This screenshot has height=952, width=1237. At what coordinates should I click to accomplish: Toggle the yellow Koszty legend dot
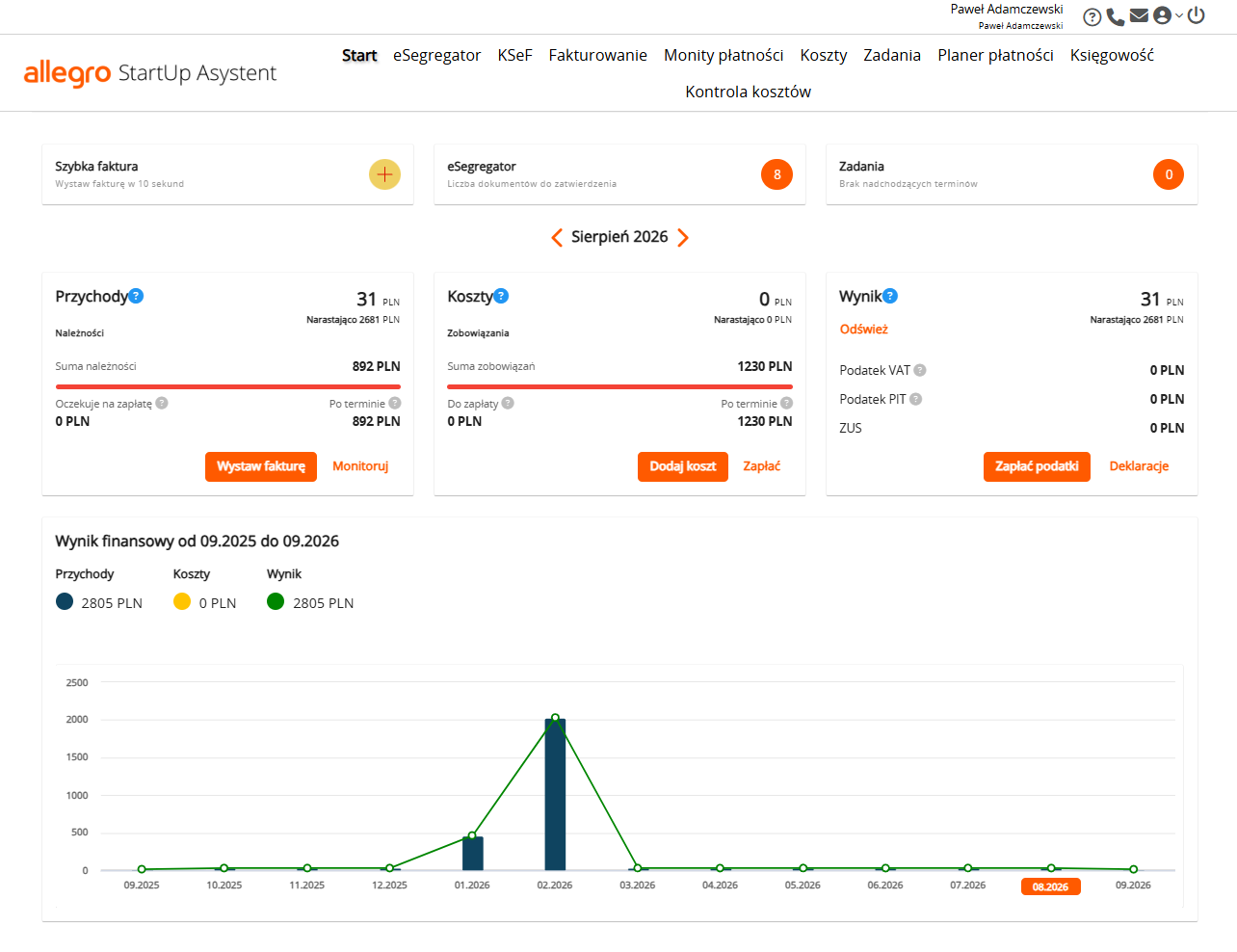point(182,601)
